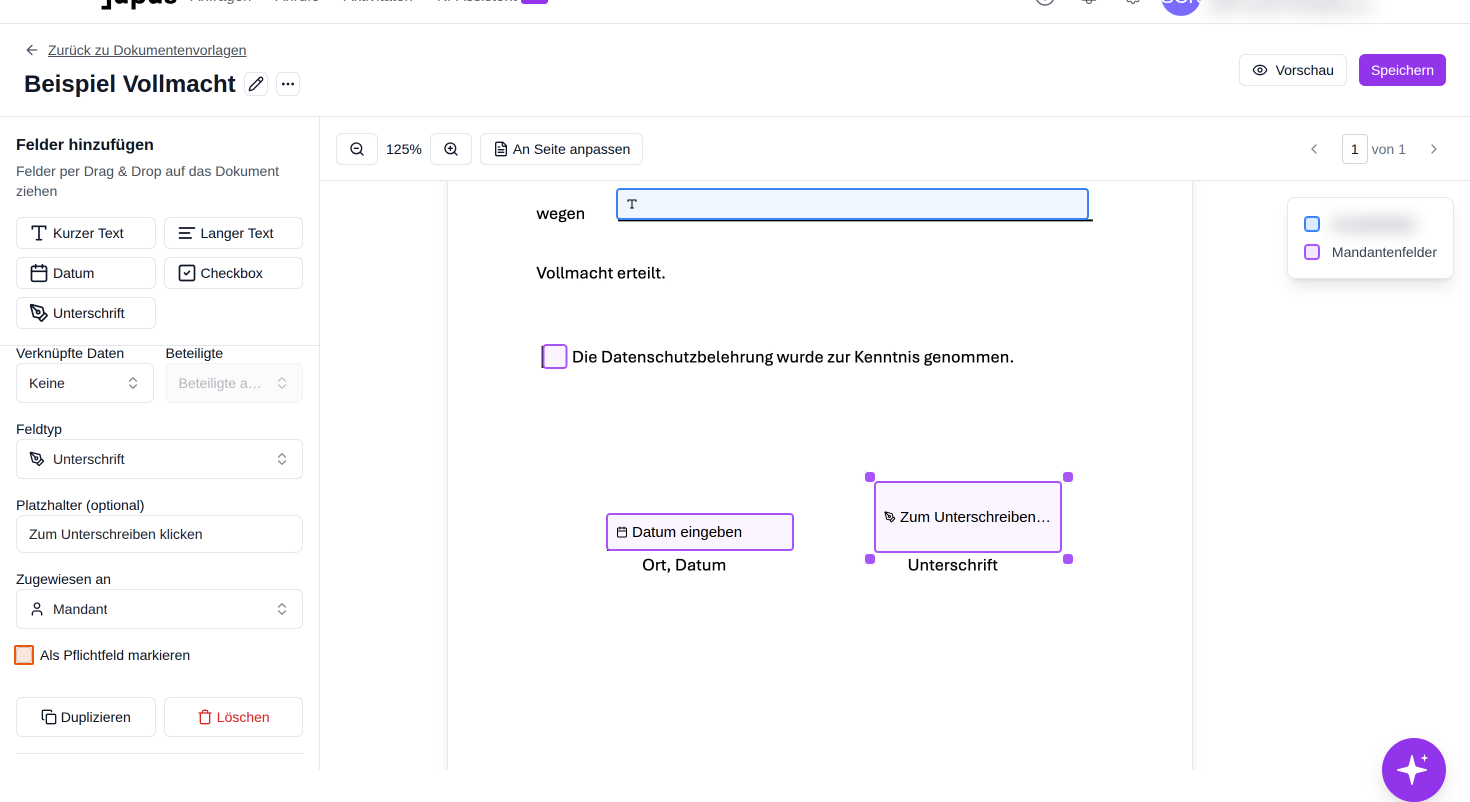Screen dimensions: 1470x802
Task: Select the Datum eingeben field on the document
Action: point(700,532)
